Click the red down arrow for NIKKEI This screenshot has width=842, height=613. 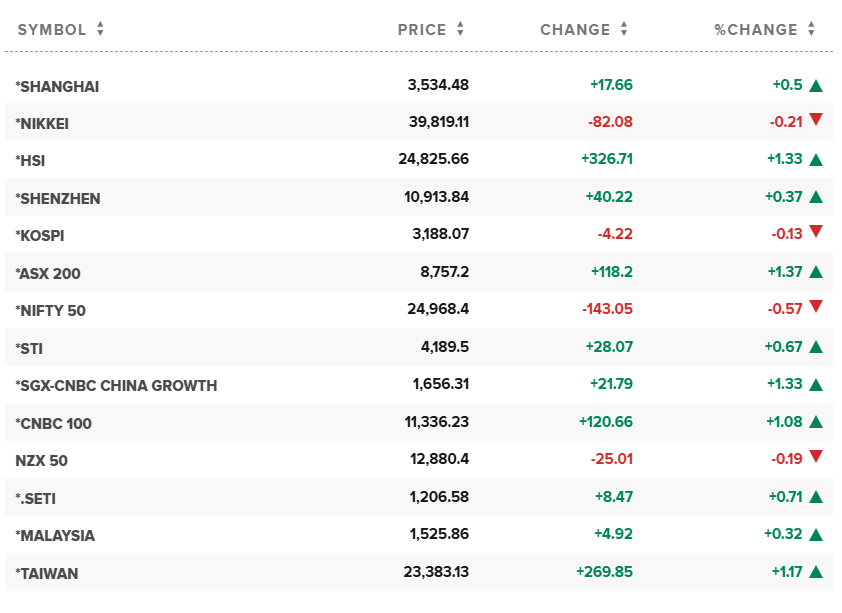click(x=816, y=120)
